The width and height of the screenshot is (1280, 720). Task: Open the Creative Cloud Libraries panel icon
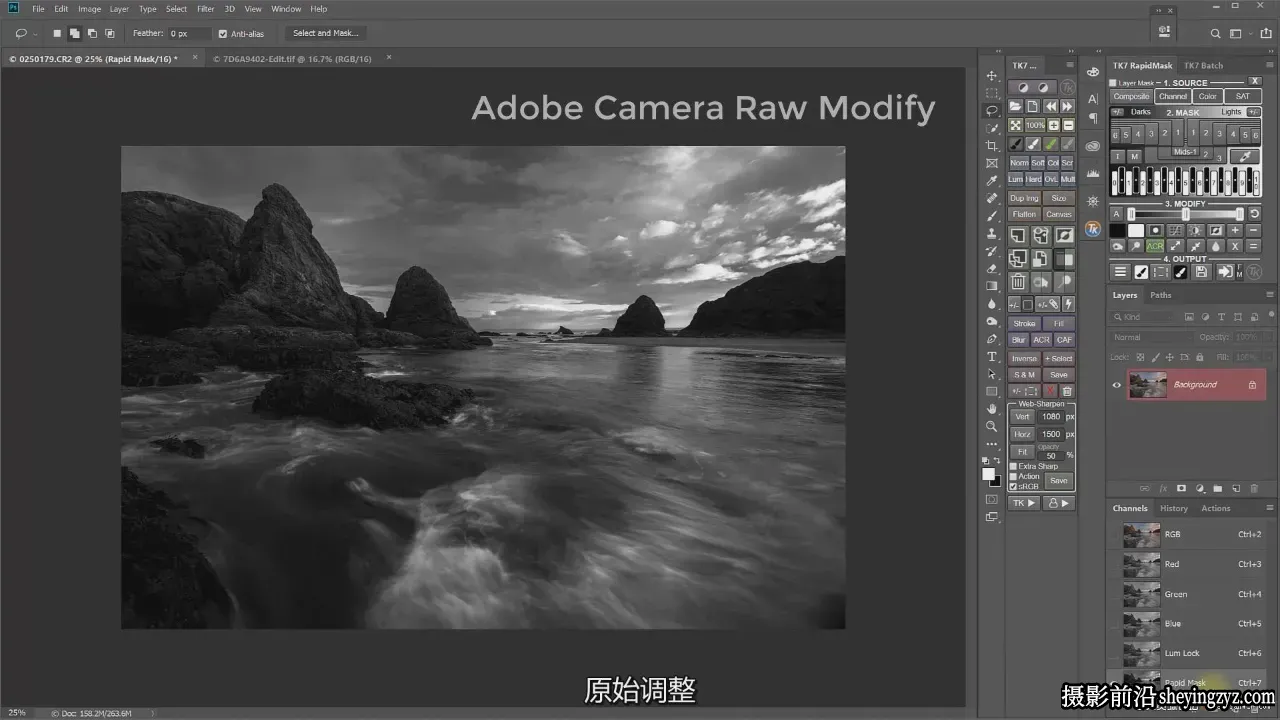tap(1093, 146)
